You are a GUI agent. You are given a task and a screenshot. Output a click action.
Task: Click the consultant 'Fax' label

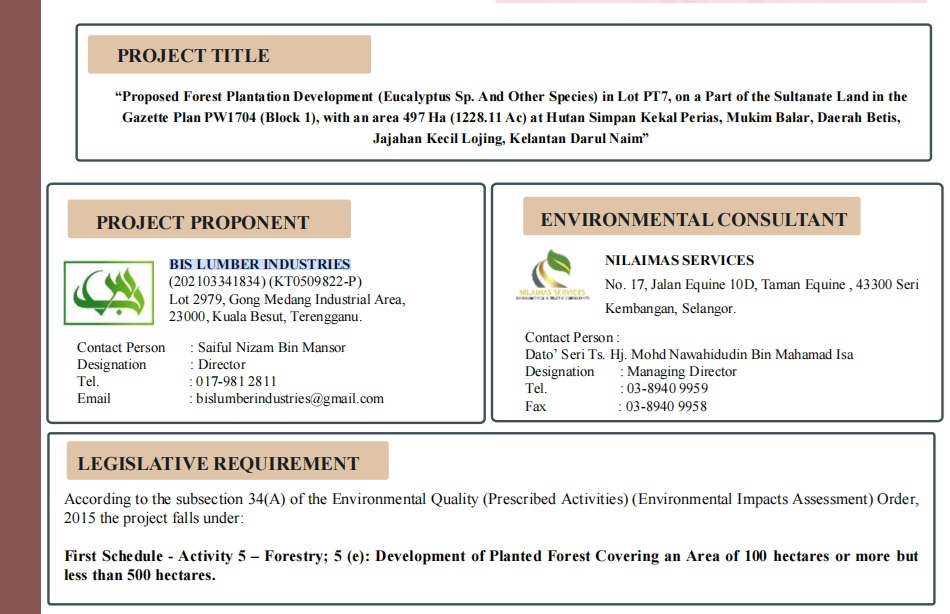pyautogui.click(x=536, y=406)
